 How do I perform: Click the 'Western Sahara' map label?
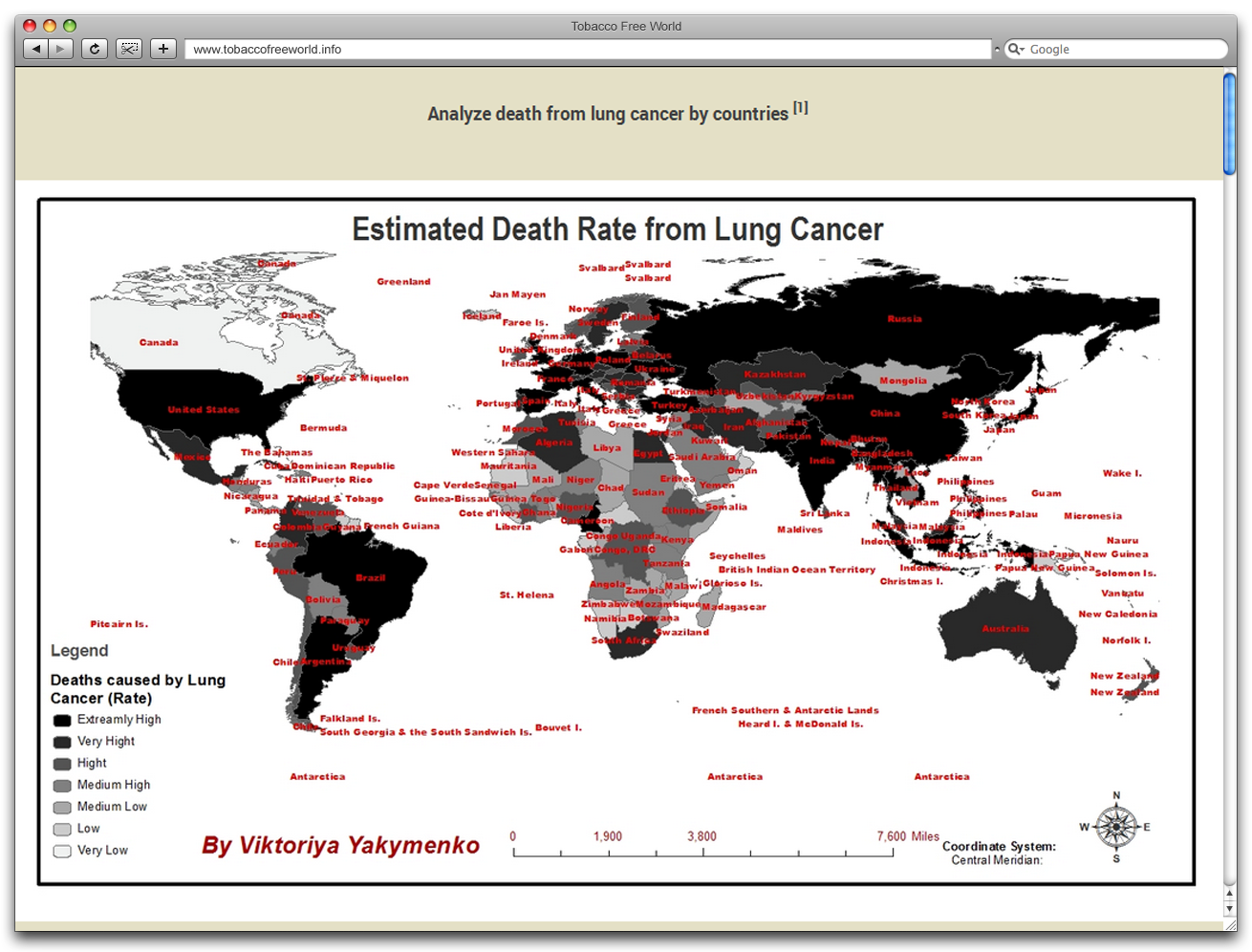click(x=494, y=453)
